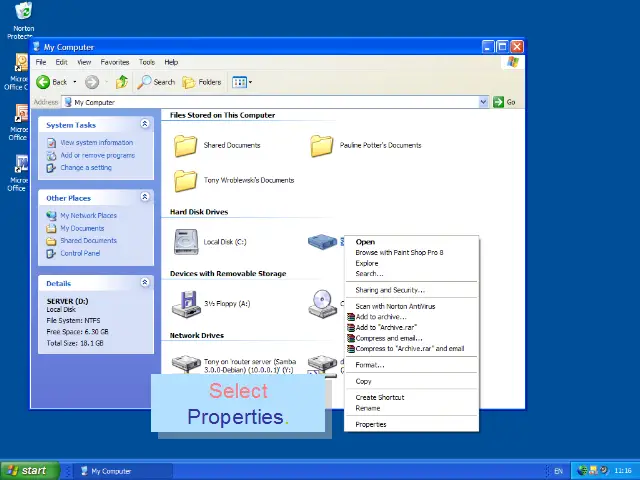The image size is (640, 480).
Task: Collapse the Details panel
Action: [x=144, y=282]
